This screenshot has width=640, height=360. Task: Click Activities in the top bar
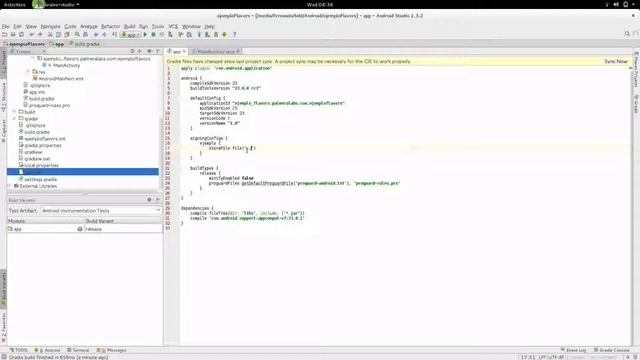pyautogui.click(x=14, y=4)
